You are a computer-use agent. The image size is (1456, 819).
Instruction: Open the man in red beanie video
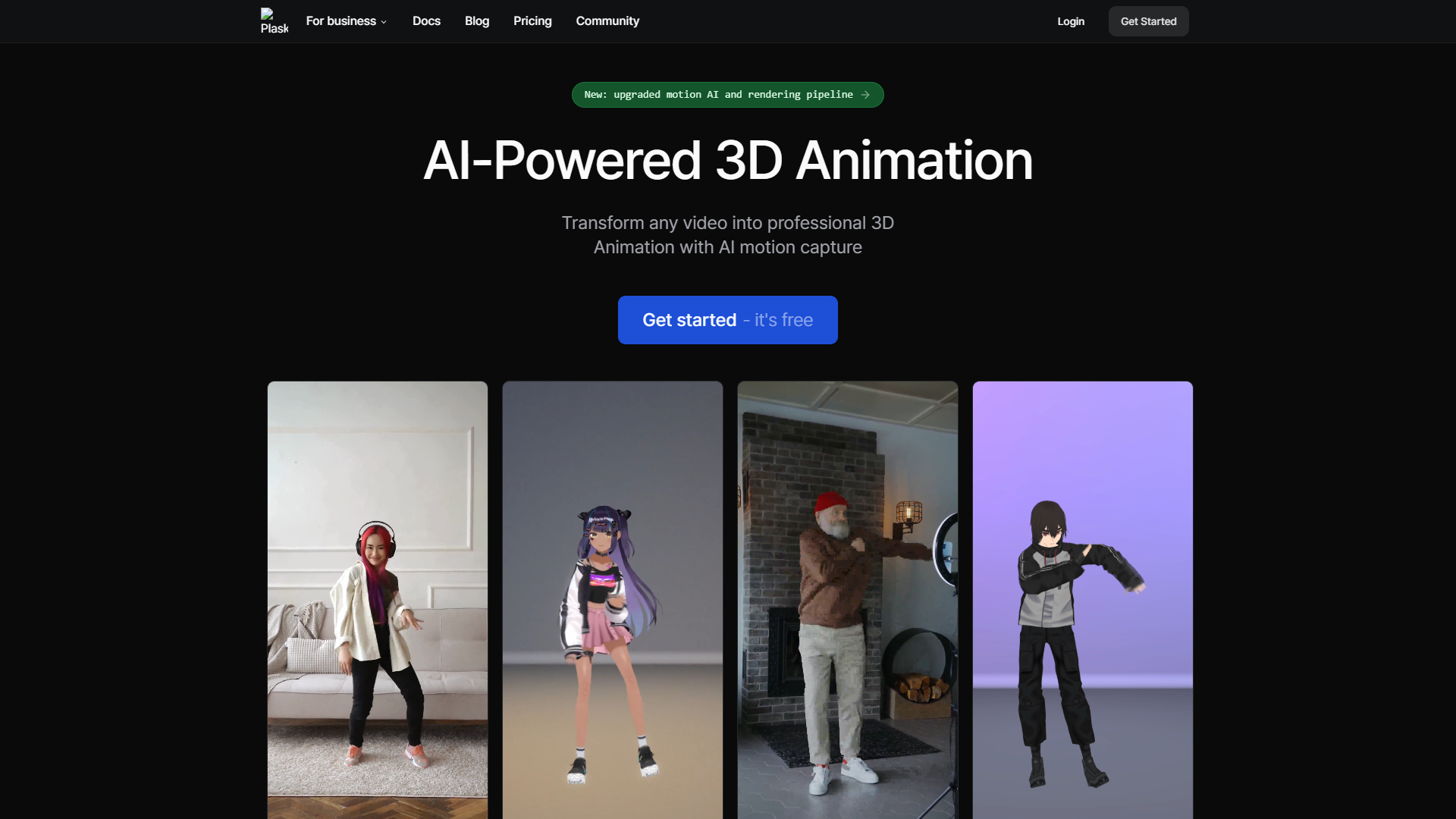[847, 599]
